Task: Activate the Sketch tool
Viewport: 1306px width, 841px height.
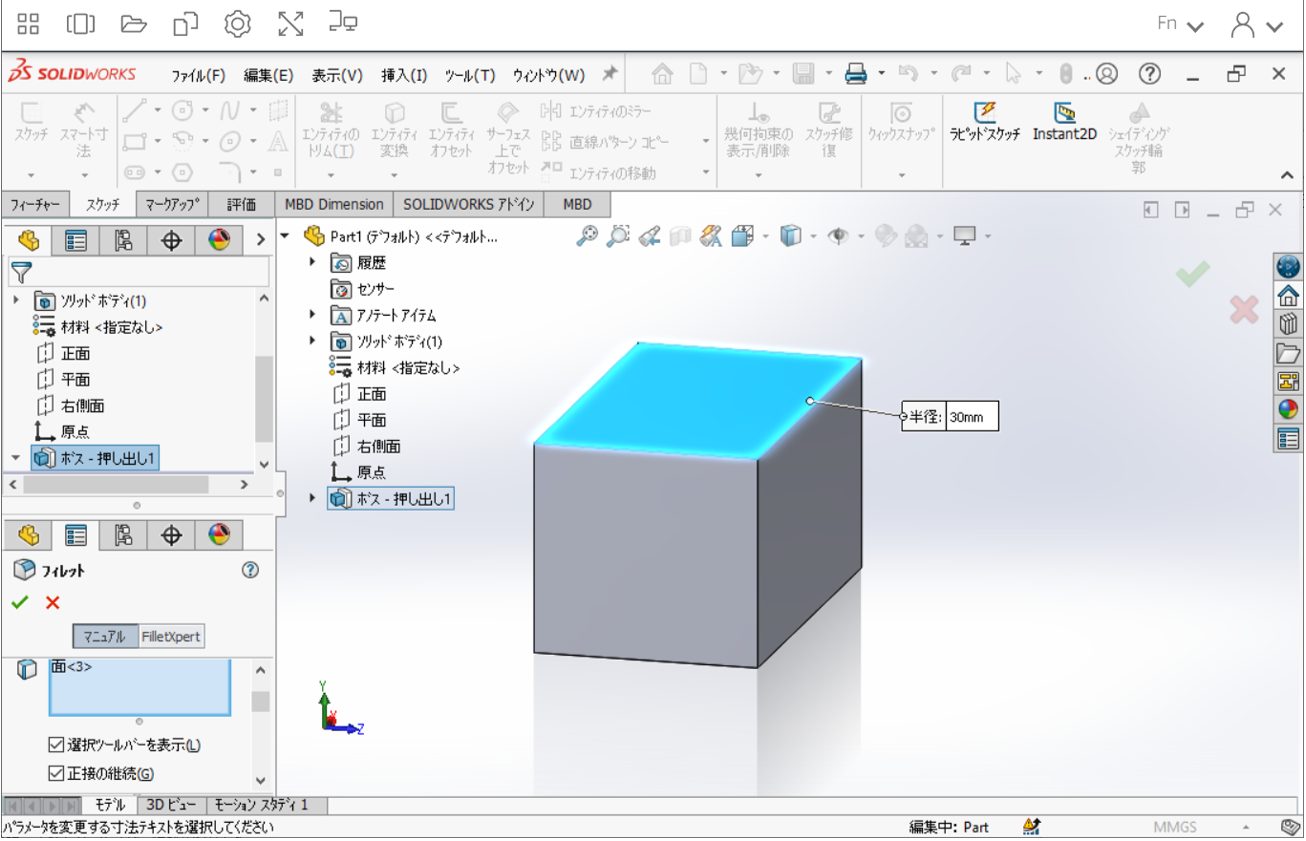Action: (30, 122)
